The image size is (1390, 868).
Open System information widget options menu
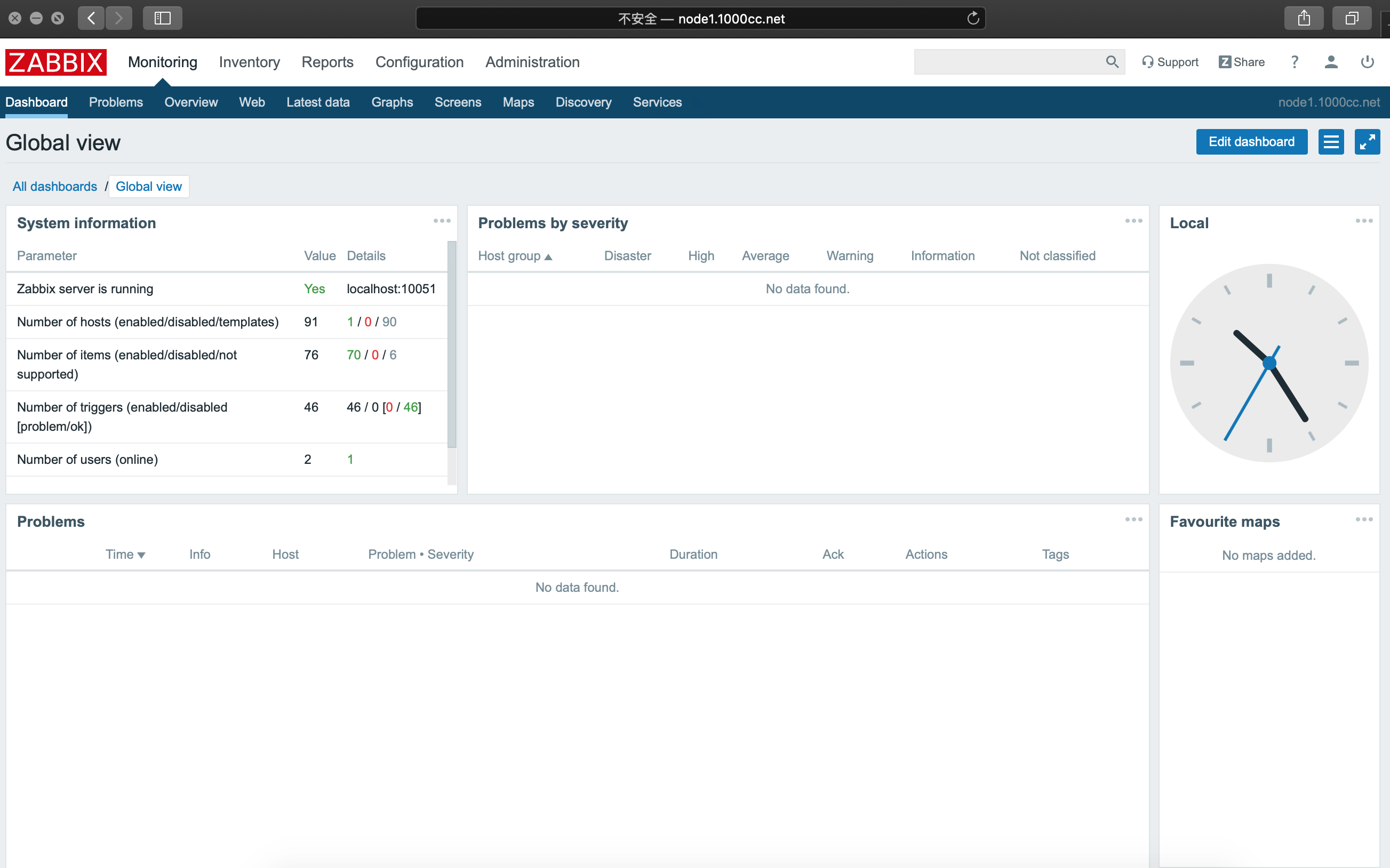pos(442,221)
